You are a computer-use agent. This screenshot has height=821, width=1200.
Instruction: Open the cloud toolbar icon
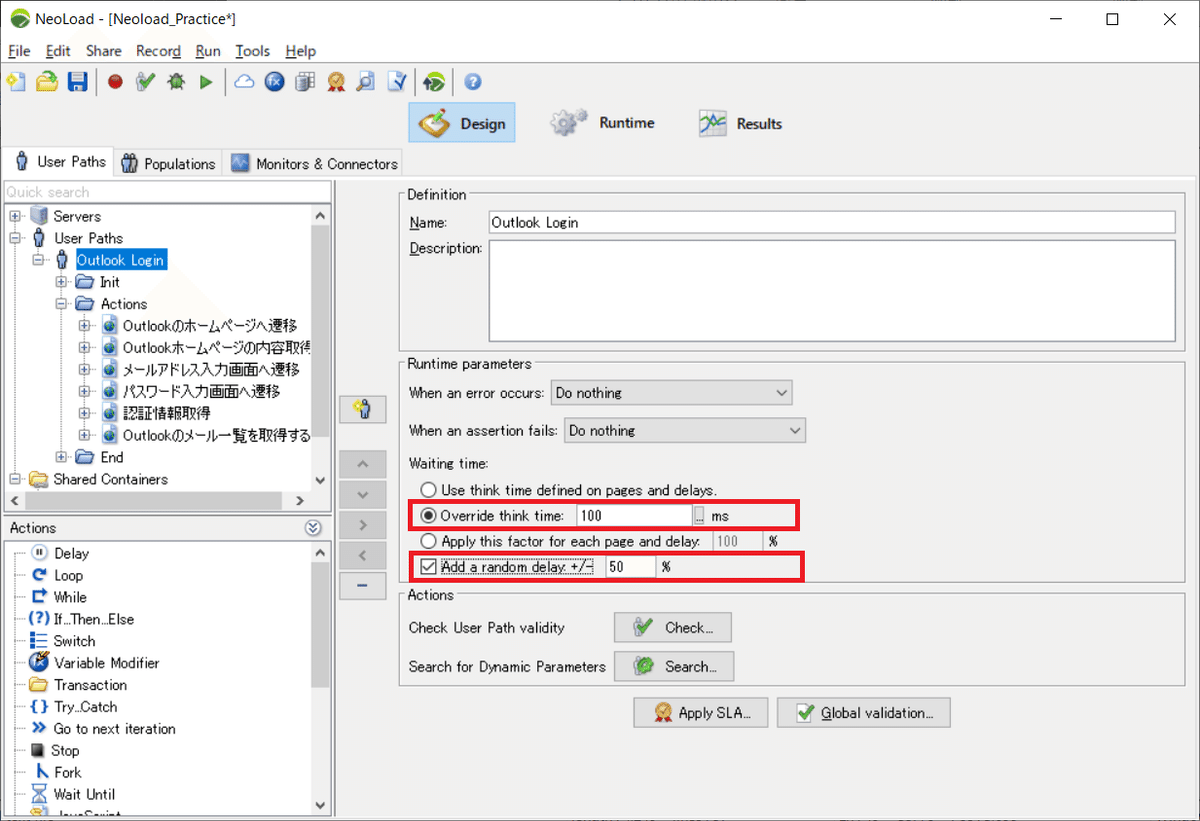pos(244,82)
